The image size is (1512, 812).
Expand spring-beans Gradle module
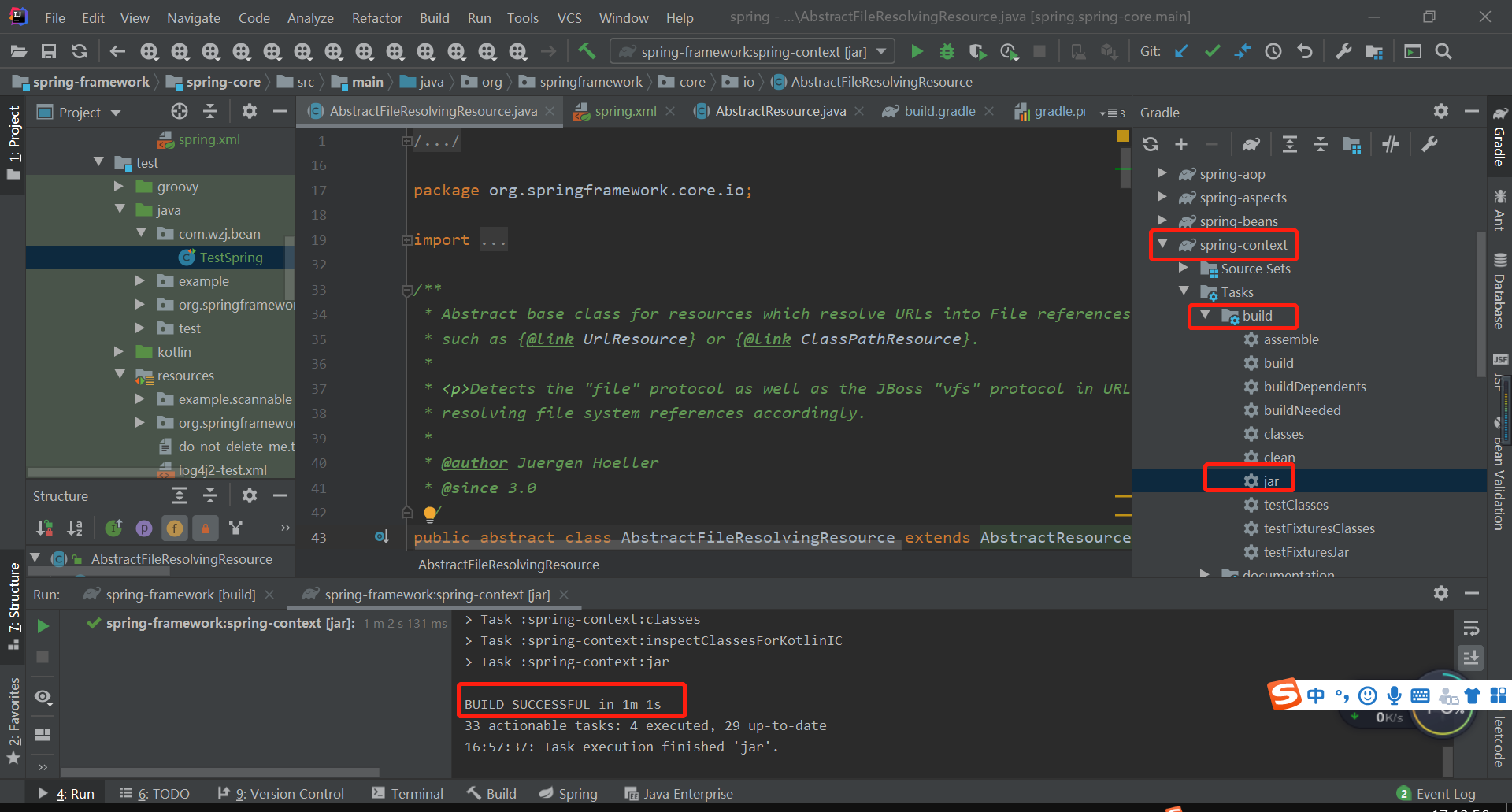[x=1162, y=221]
